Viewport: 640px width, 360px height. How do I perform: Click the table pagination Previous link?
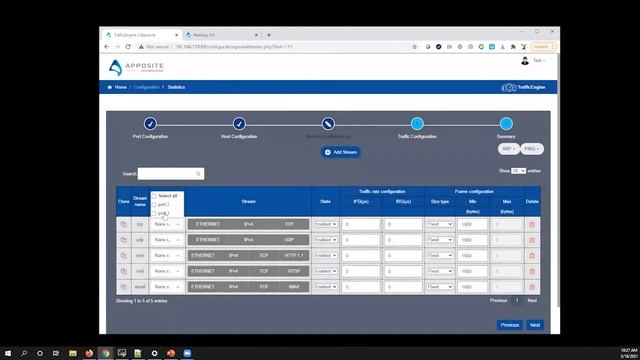498,301
